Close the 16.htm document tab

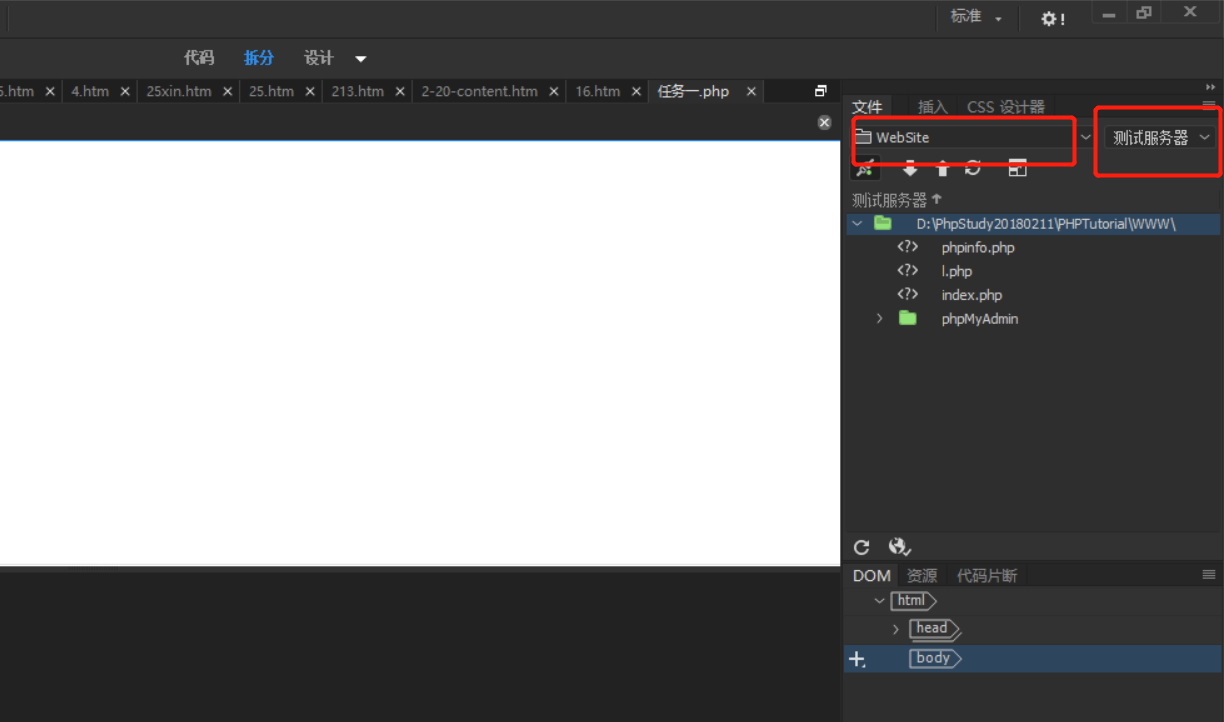[x=636, y=91]
